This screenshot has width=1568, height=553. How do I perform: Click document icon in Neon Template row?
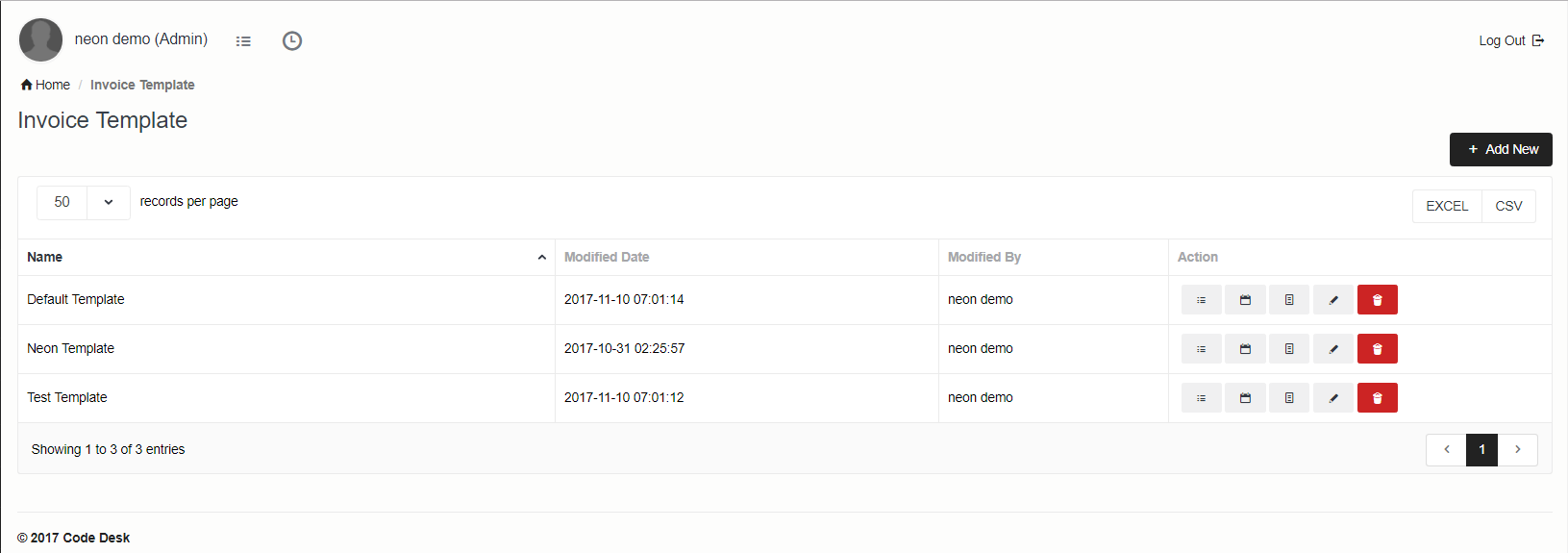click(x=1289, y=349)
